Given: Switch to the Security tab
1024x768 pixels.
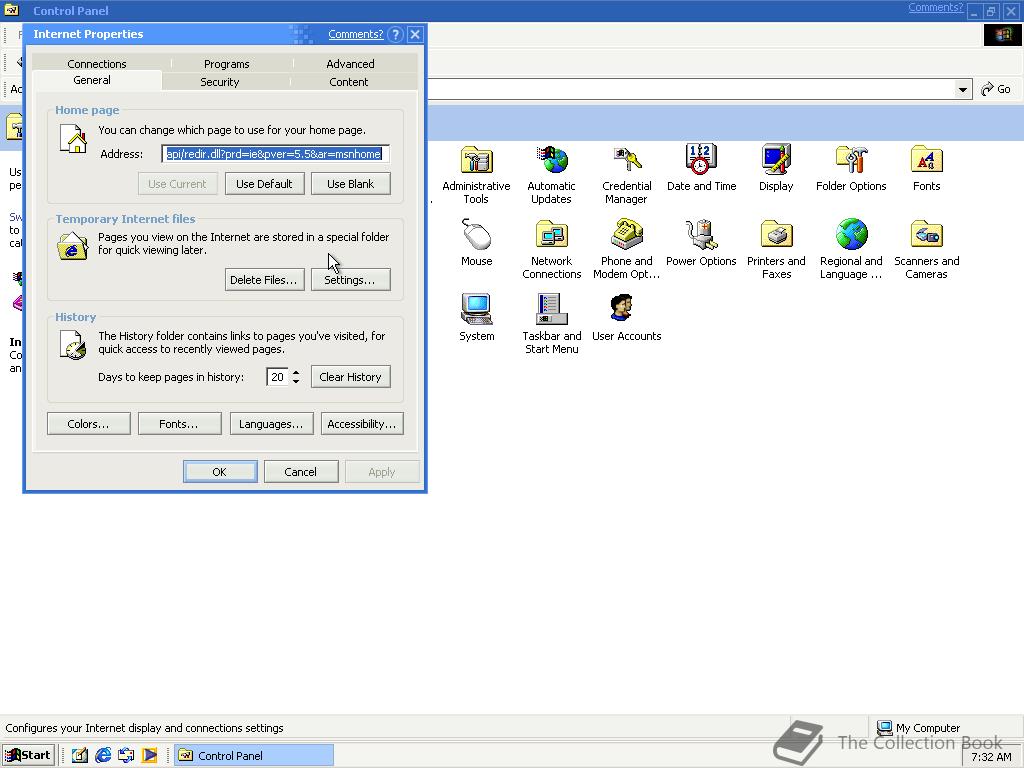Looking at the screenshot, I should (x=220, y=82).
